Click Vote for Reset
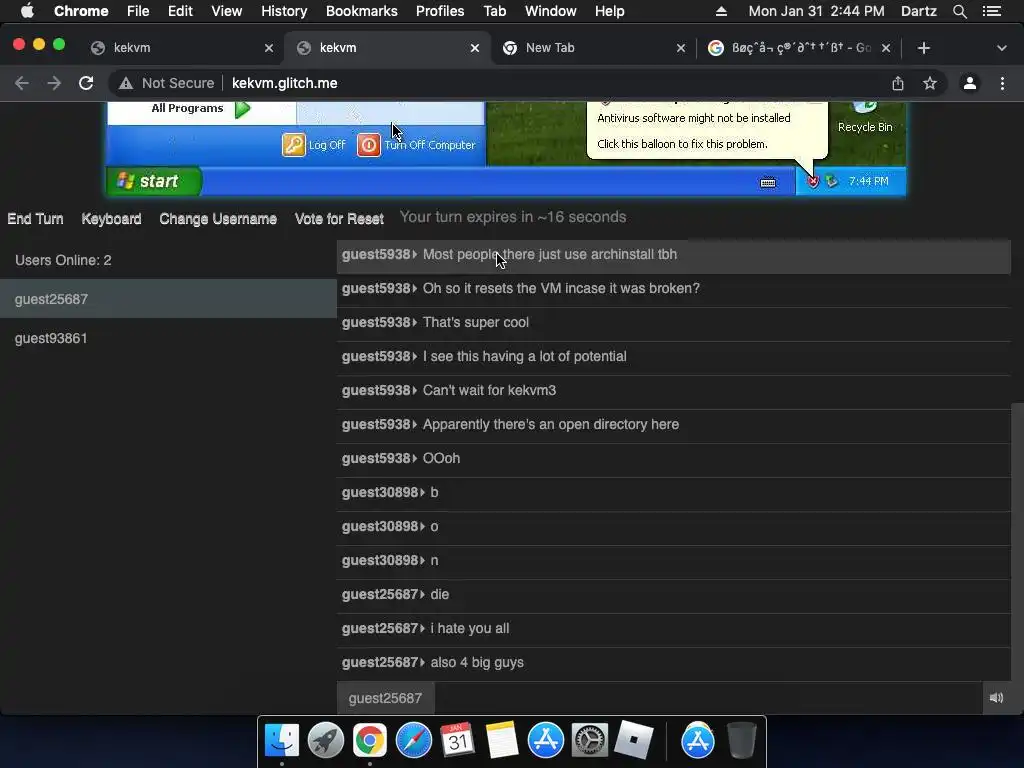This screenshot has height=768, width=1024. coord(339,219)
